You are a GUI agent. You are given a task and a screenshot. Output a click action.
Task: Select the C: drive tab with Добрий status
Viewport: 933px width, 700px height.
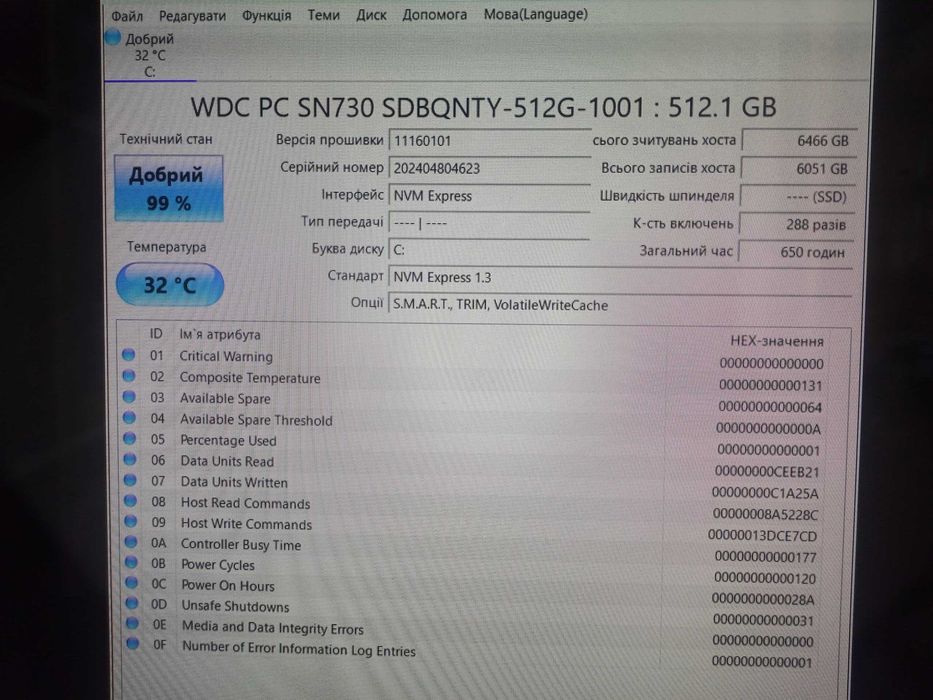(150, 55)
